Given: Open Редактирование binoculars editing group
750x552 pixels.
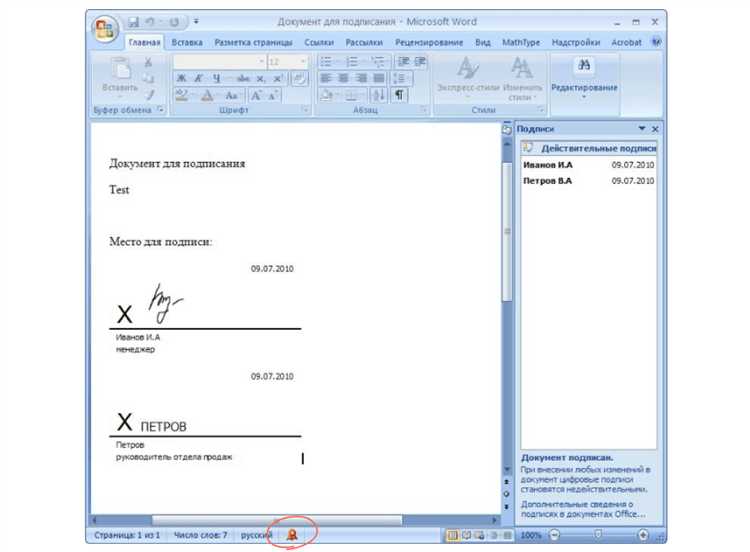Looking at the screenshot, I should [x=585, y=74].
